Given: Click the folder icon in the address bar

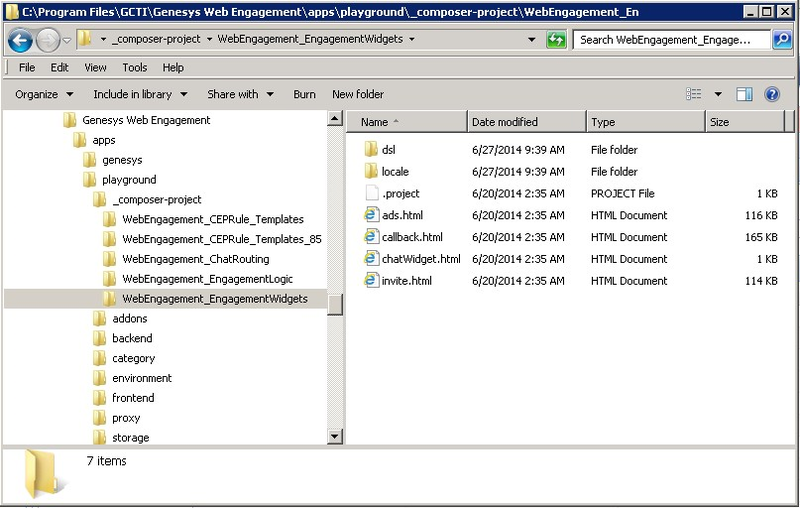Looking at the screenshot, I should coord(85,39).
